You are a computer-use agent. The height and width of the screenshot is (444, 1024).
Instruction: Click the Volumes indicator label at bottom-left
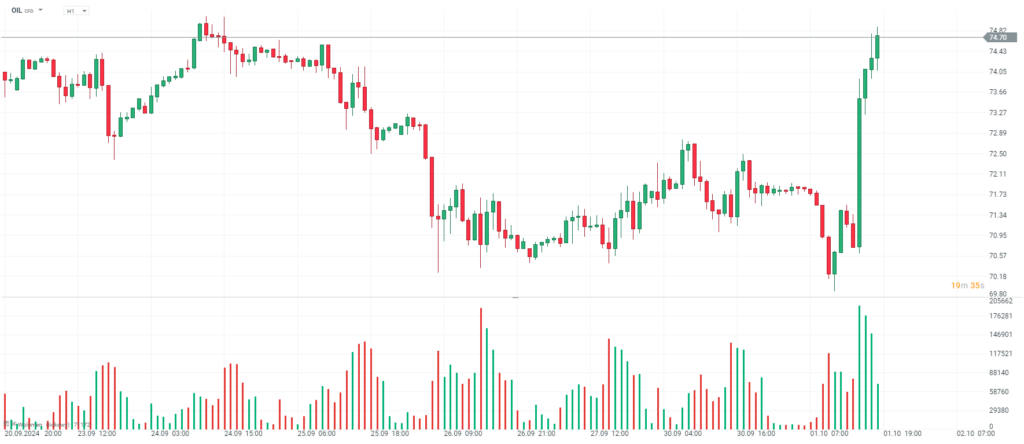38,424
